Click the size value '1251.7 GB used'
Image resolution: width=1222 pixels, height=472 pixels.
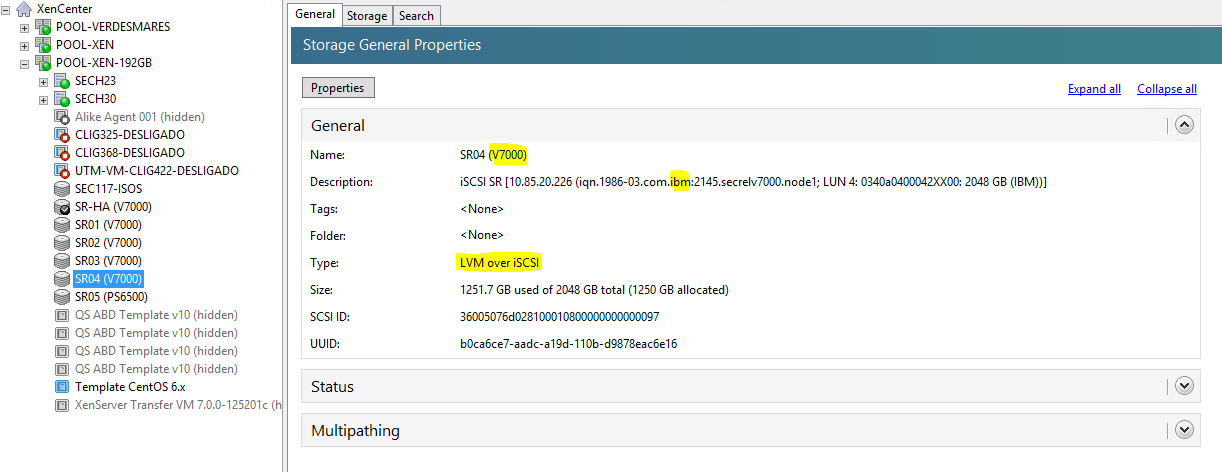594,290
